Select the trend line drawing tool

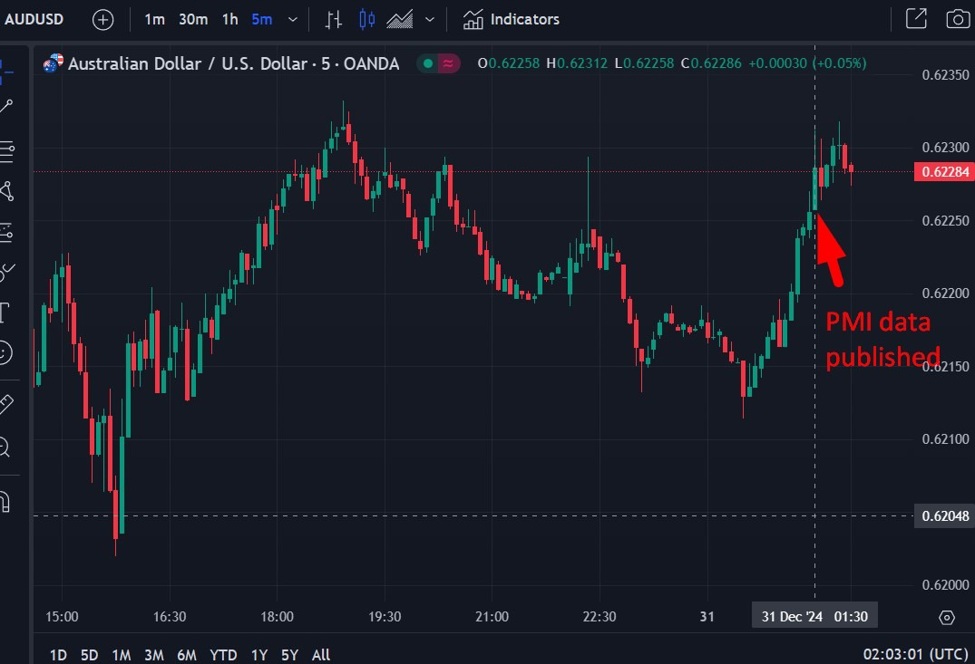[6, 106]
